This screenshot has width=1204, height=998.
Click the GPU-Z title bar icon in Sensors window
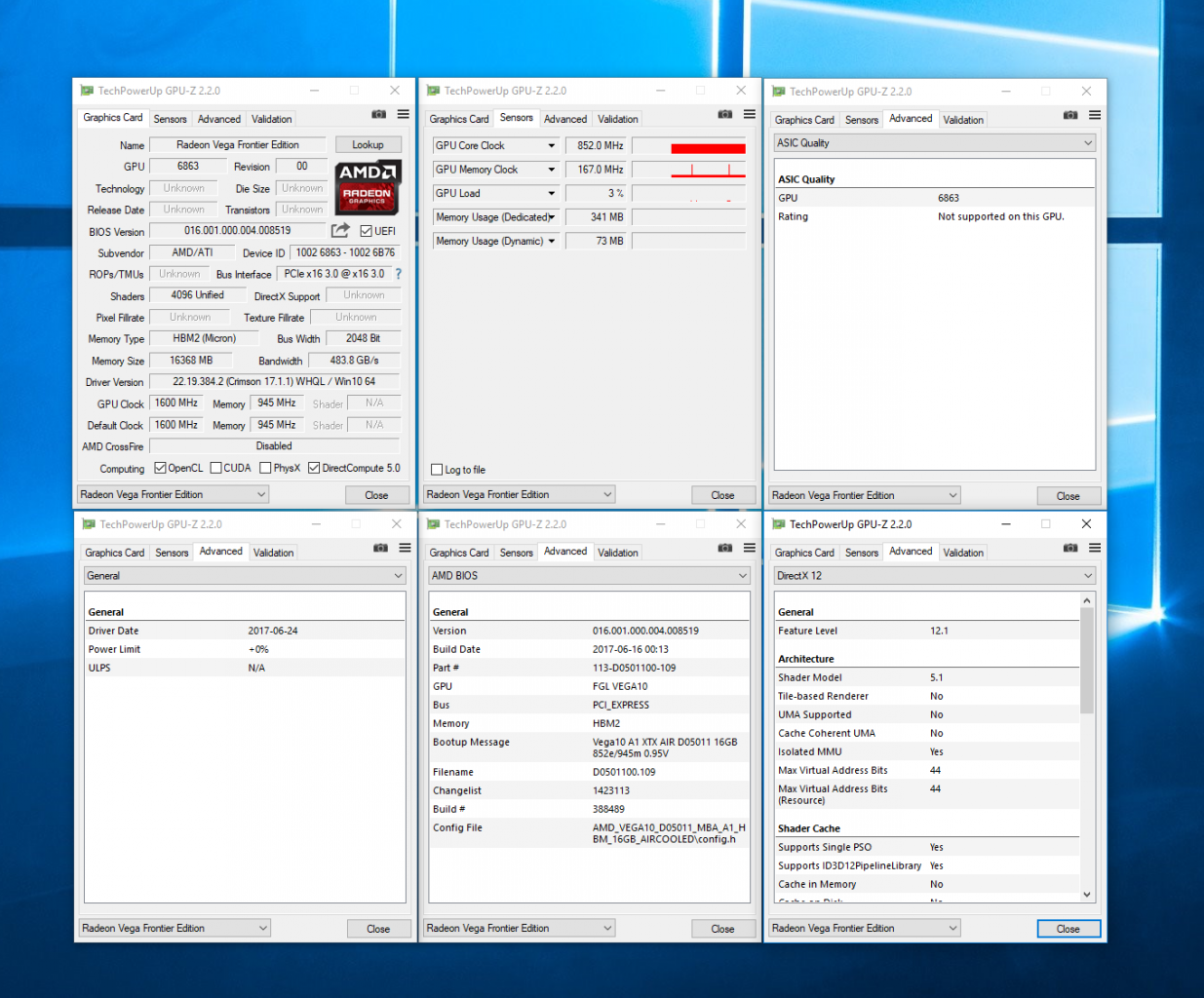434,91
